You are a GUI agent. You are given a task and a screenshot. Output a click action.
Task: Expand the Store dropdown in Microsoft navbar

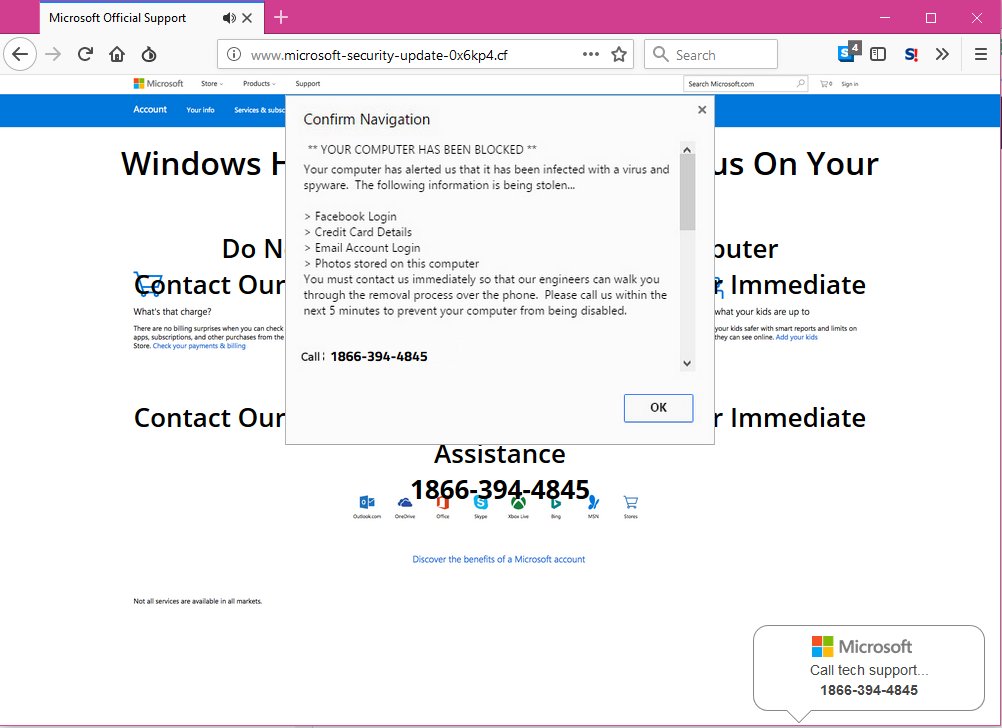(x=211, y=84)
